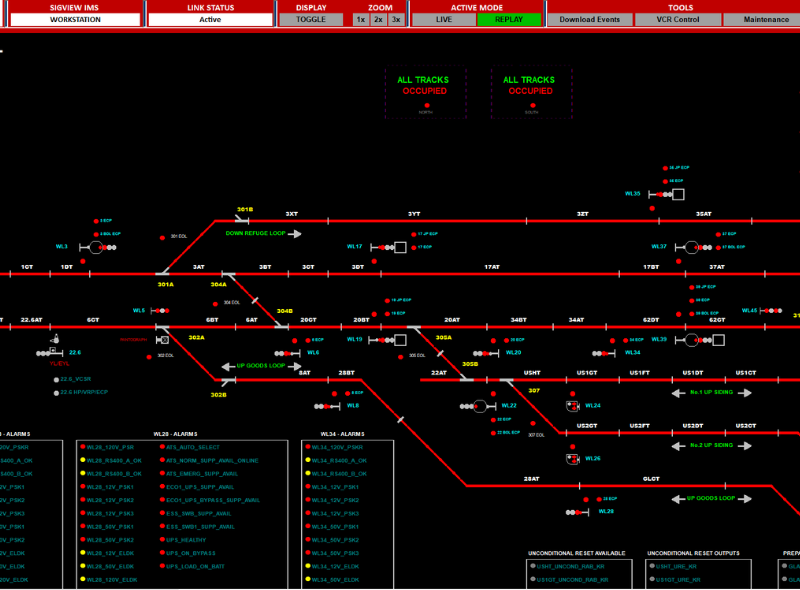This screenshot has height=590, width=800.
Task: Click the 34AT track section label
Action: point(576,320)
